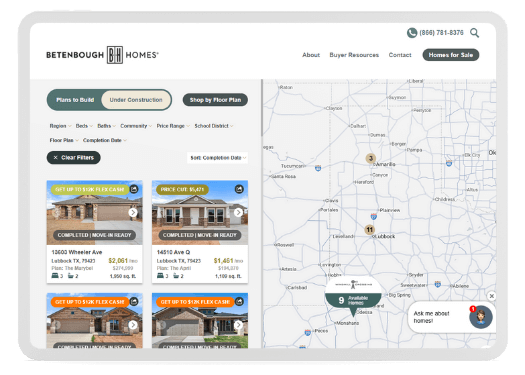
Task: Click the 9 Available Homes map marker
Action: pyautogui.click(x=353, y=296)
